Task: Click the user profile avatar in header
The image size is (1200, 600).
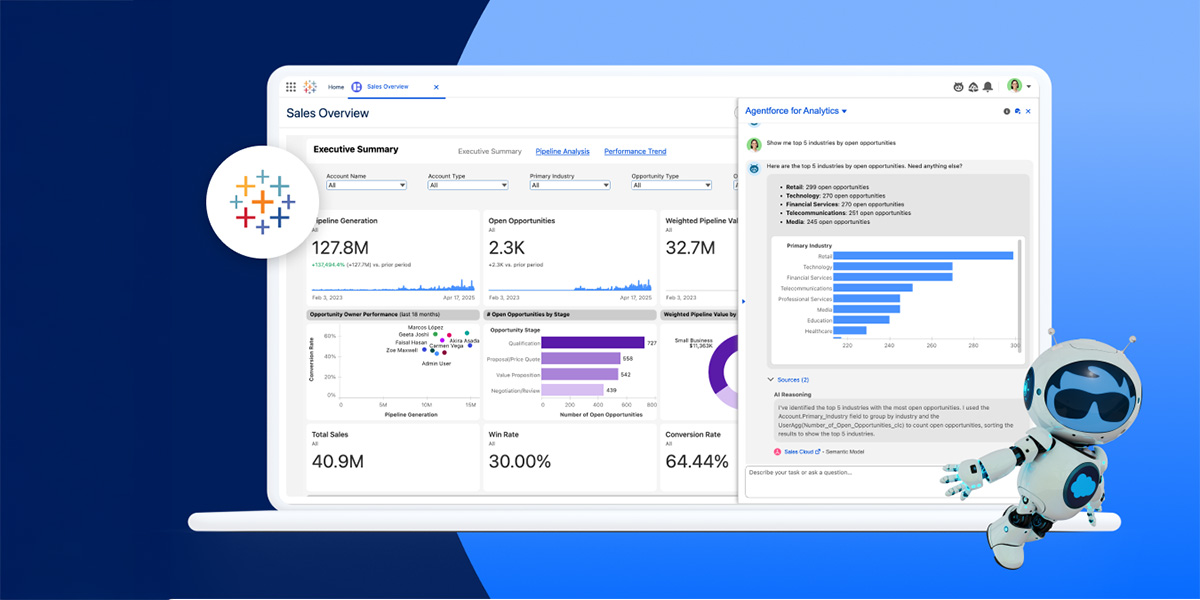Action: click(1014, 86)
